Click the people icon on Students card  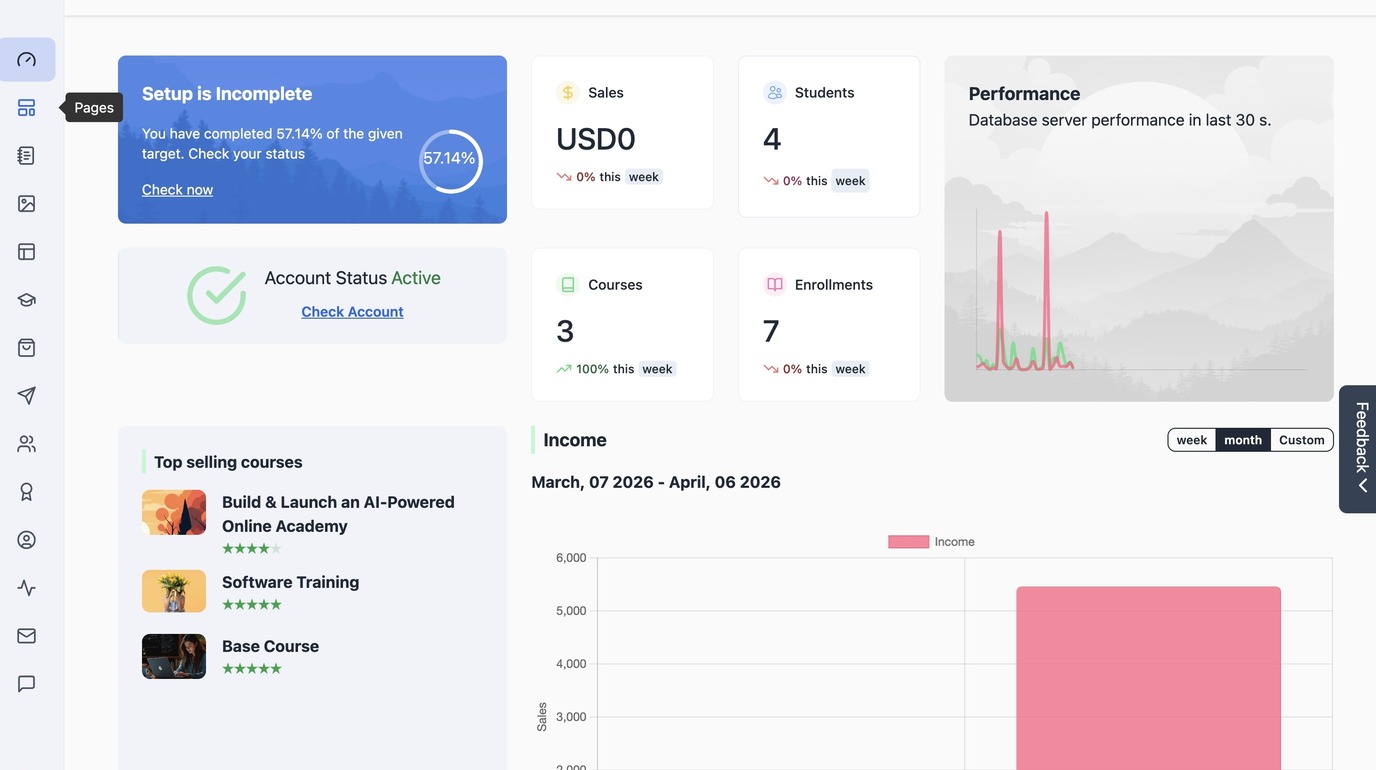click(x=775, y=93)
